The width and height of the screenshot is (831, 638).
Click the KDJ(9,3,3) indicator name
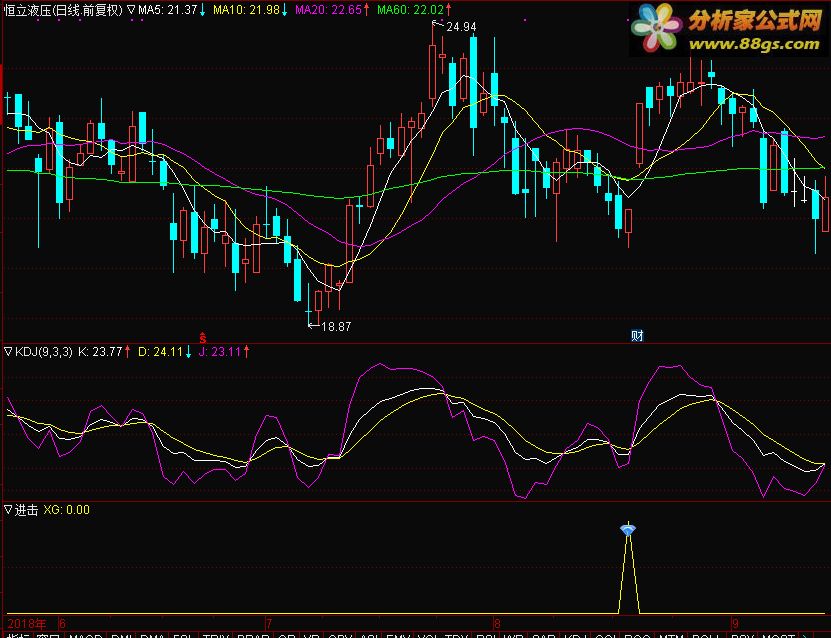(44, 352)
